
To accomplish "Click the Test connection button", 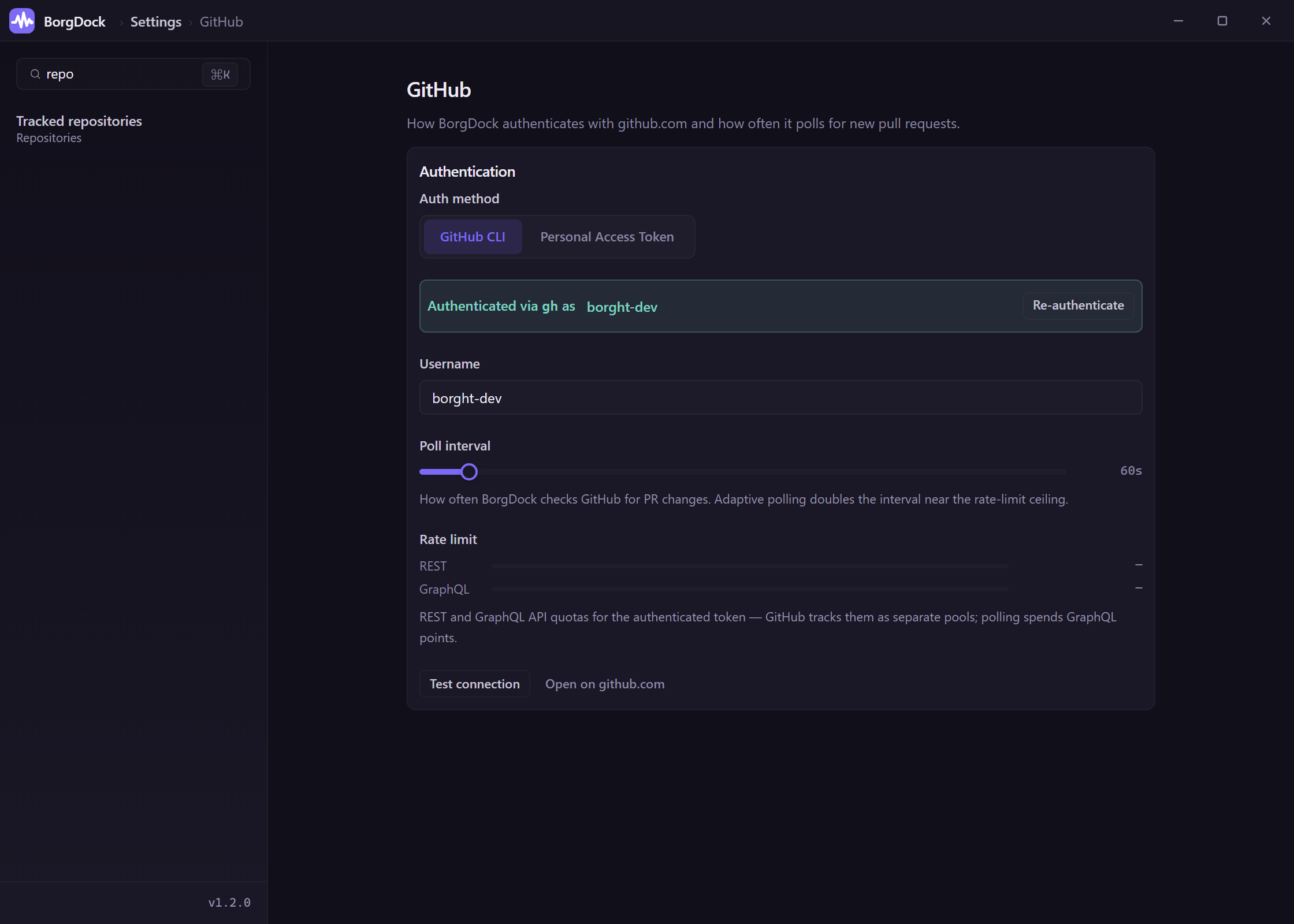I will point(474,684).
